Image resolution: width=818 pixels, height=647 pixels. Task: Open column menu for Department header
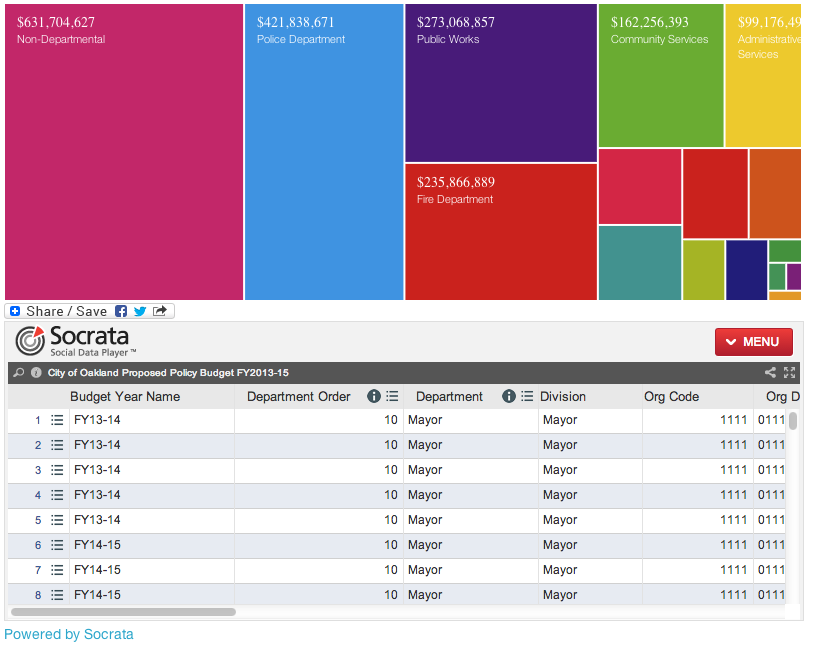pyautogui.click(x=527, y=397)
